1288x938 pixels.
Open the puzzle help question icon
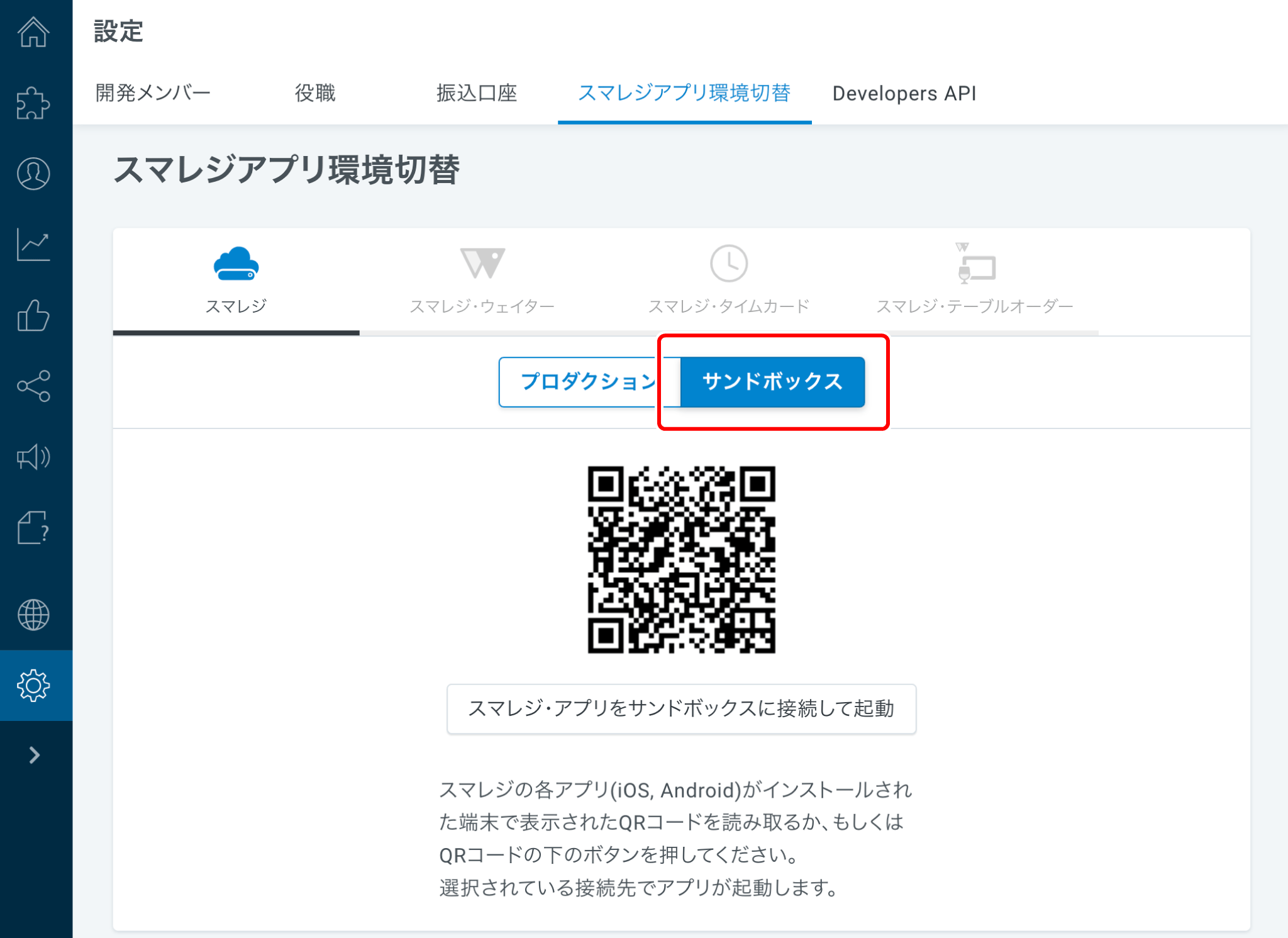pos(34,527)
